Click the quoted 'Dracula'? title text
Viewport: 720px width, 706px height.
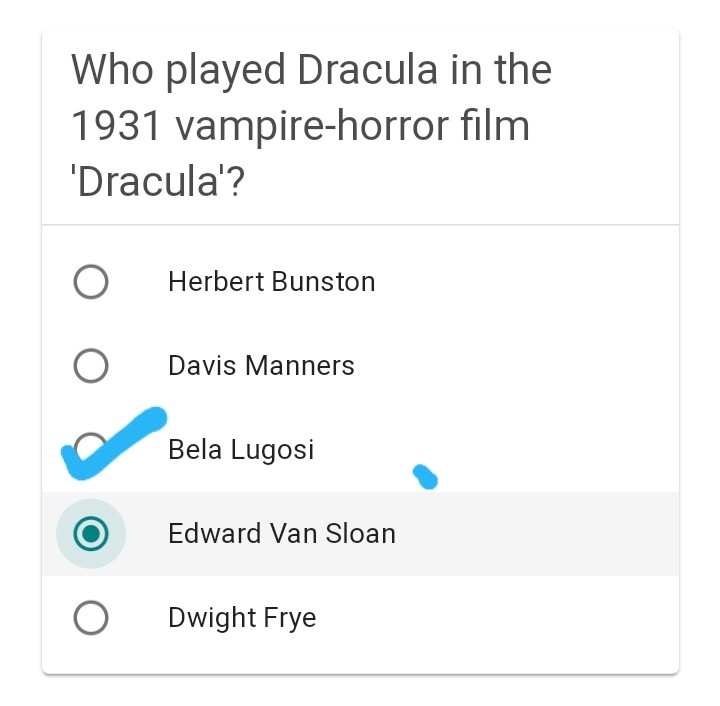(158, 184)
